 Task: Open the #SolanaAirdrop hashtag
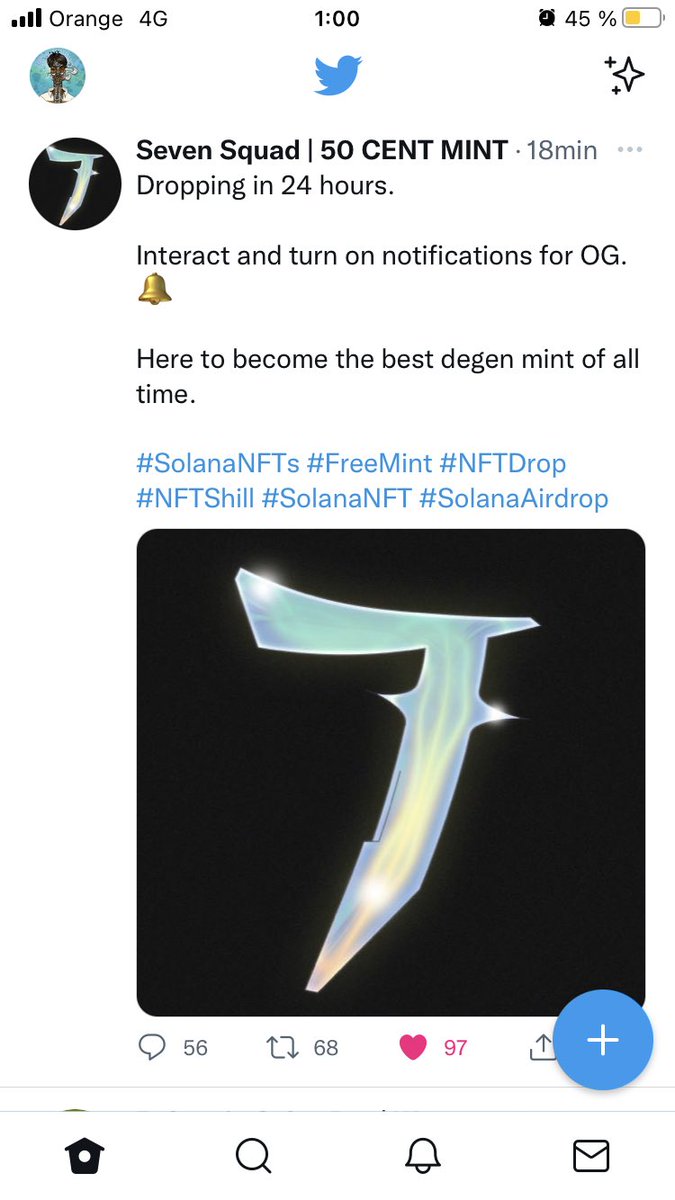tap(514, 498)
